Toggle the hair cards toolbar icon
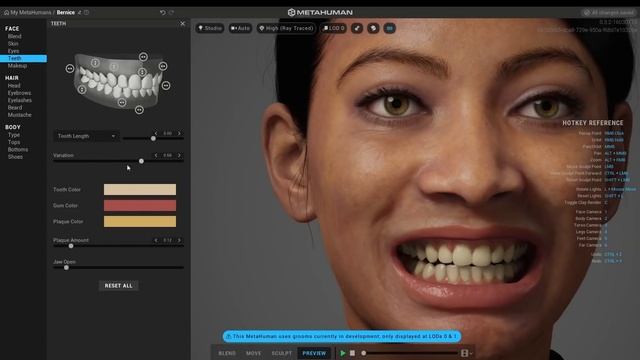Screen dimensions: 640x360 373,28
